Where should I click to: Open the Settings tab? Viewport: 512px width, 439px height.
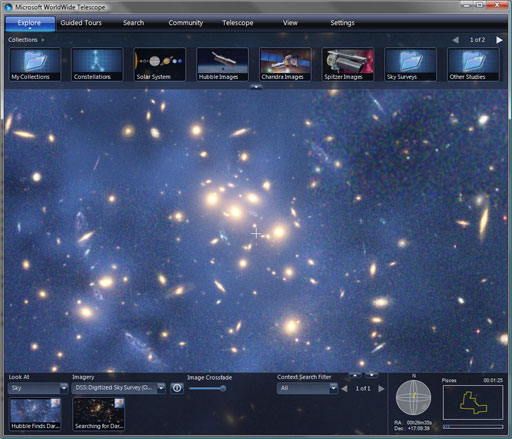point(342,23)
